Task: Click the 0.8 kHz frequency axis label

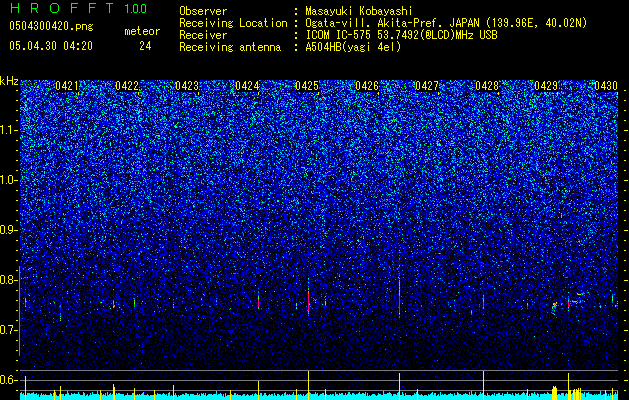Action: (9, 280)
